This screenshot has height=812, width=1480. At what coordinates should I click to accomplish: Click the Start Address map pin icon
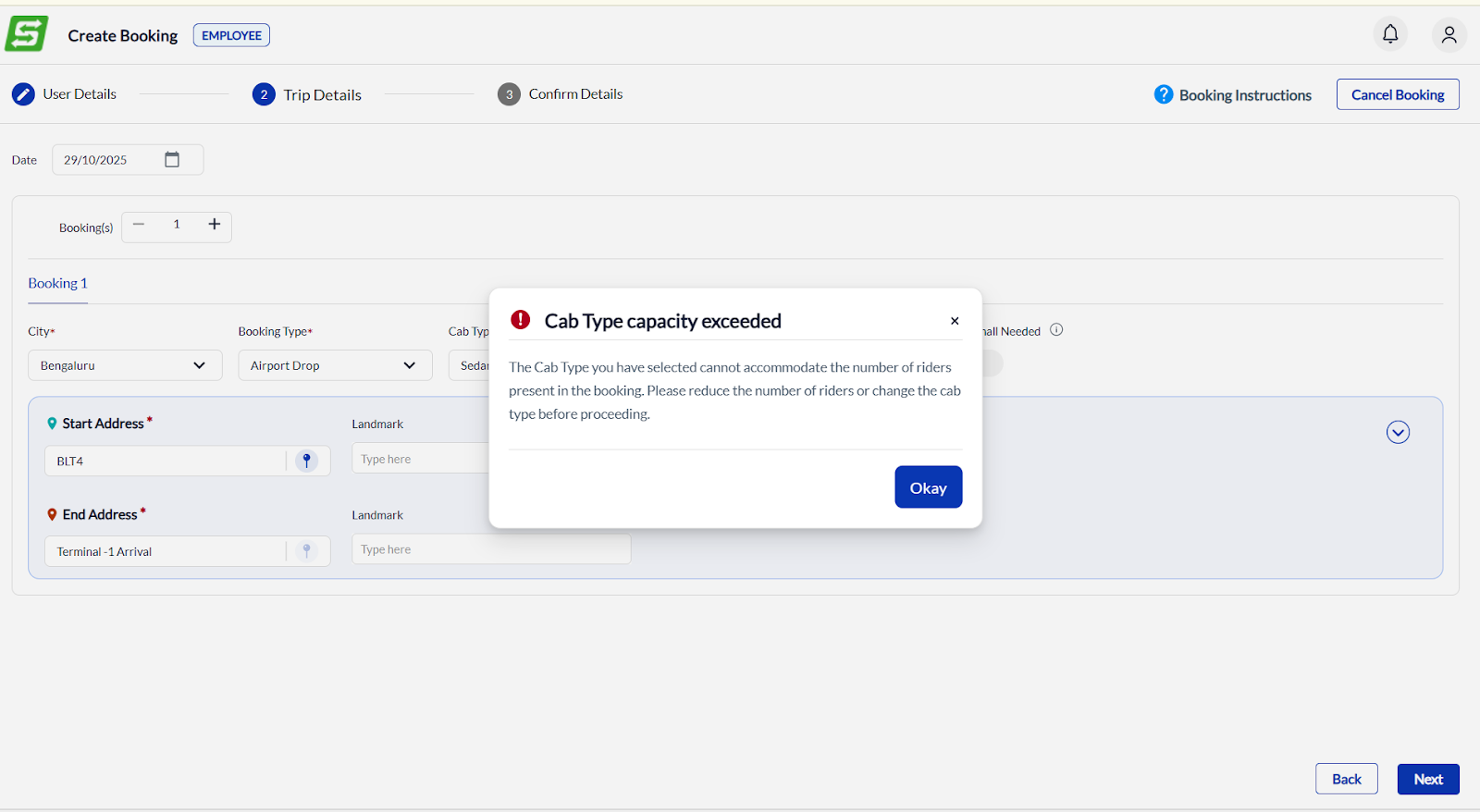pos(307,461)
